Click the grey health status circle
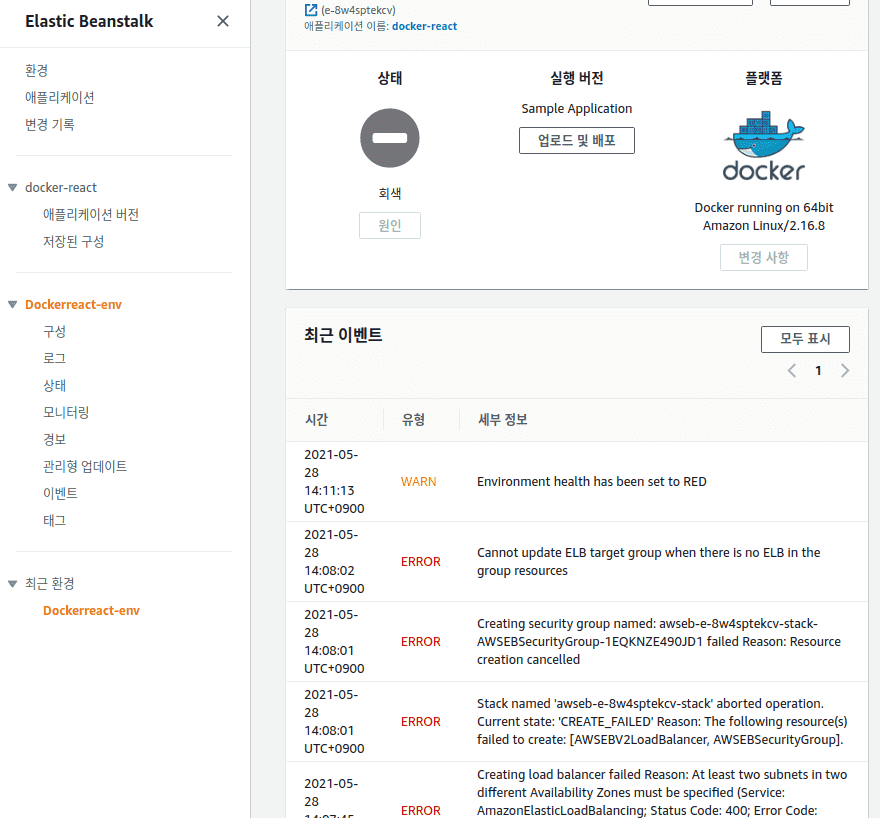 coord(389,138)
